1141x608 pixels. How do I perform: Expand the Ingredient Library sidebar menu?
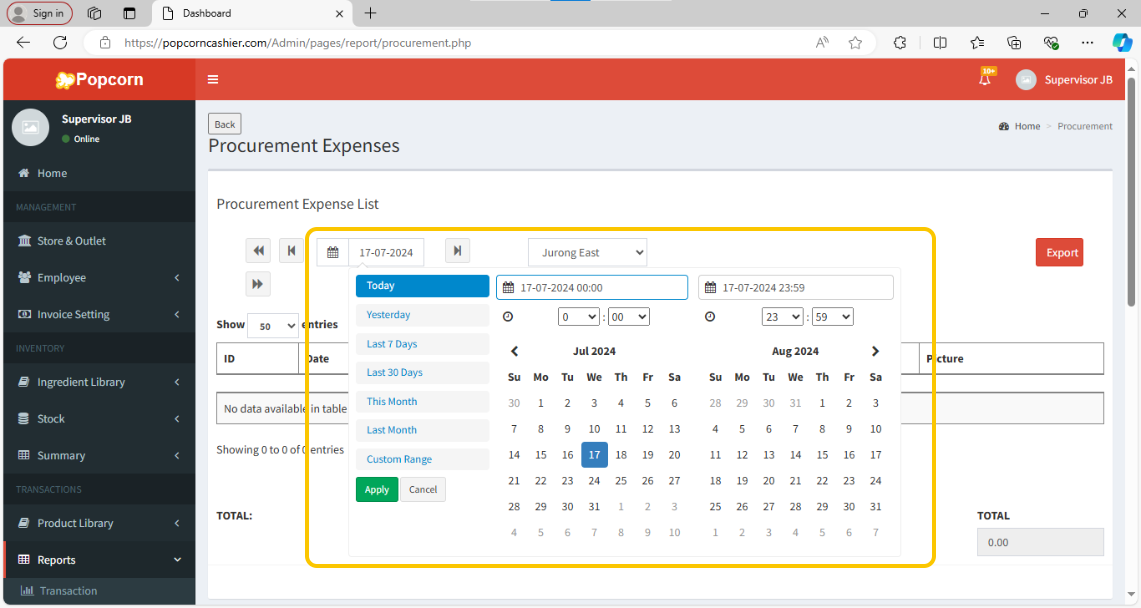tap(99, 382)
